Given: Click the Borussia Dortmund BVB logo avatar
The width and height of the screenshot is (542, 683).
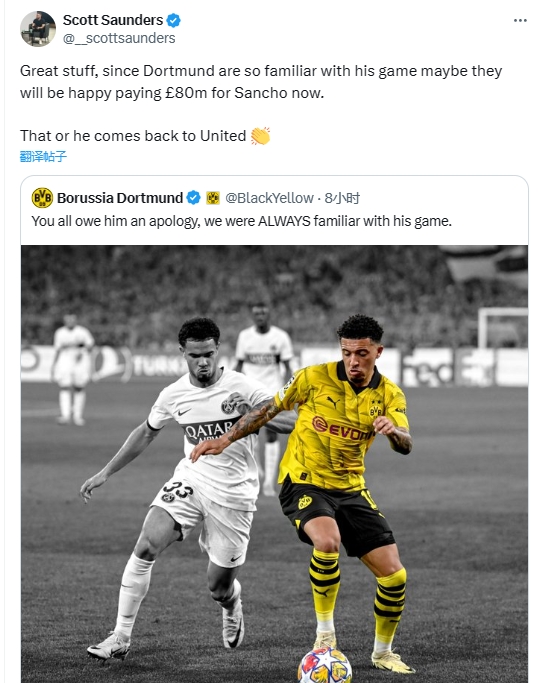Looking at the screenshot, I should tap(42, 198).
